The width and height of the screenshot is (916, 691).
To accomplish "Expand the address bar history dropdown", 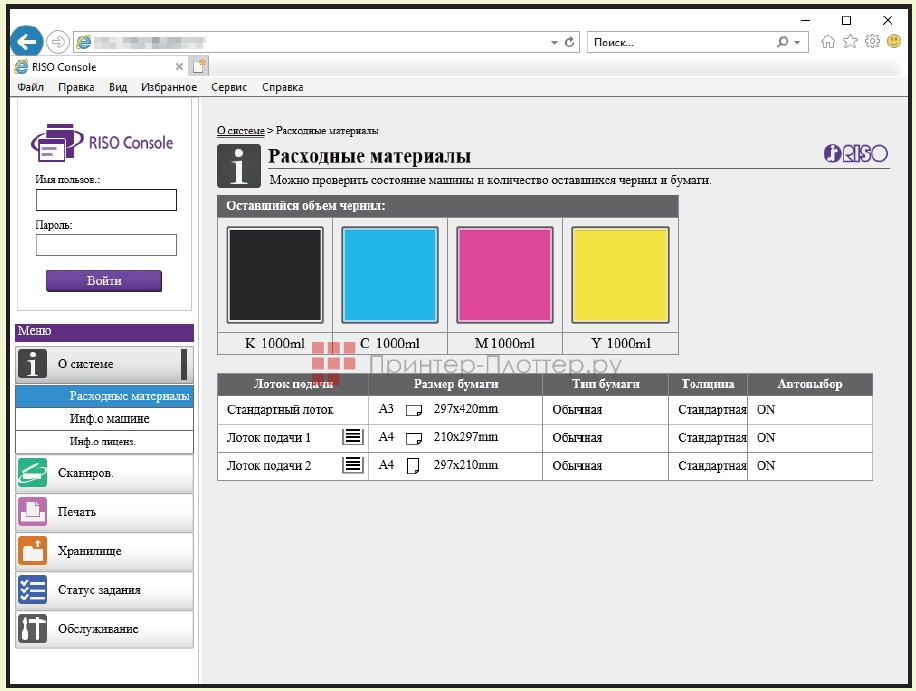I will click(555, 42).
